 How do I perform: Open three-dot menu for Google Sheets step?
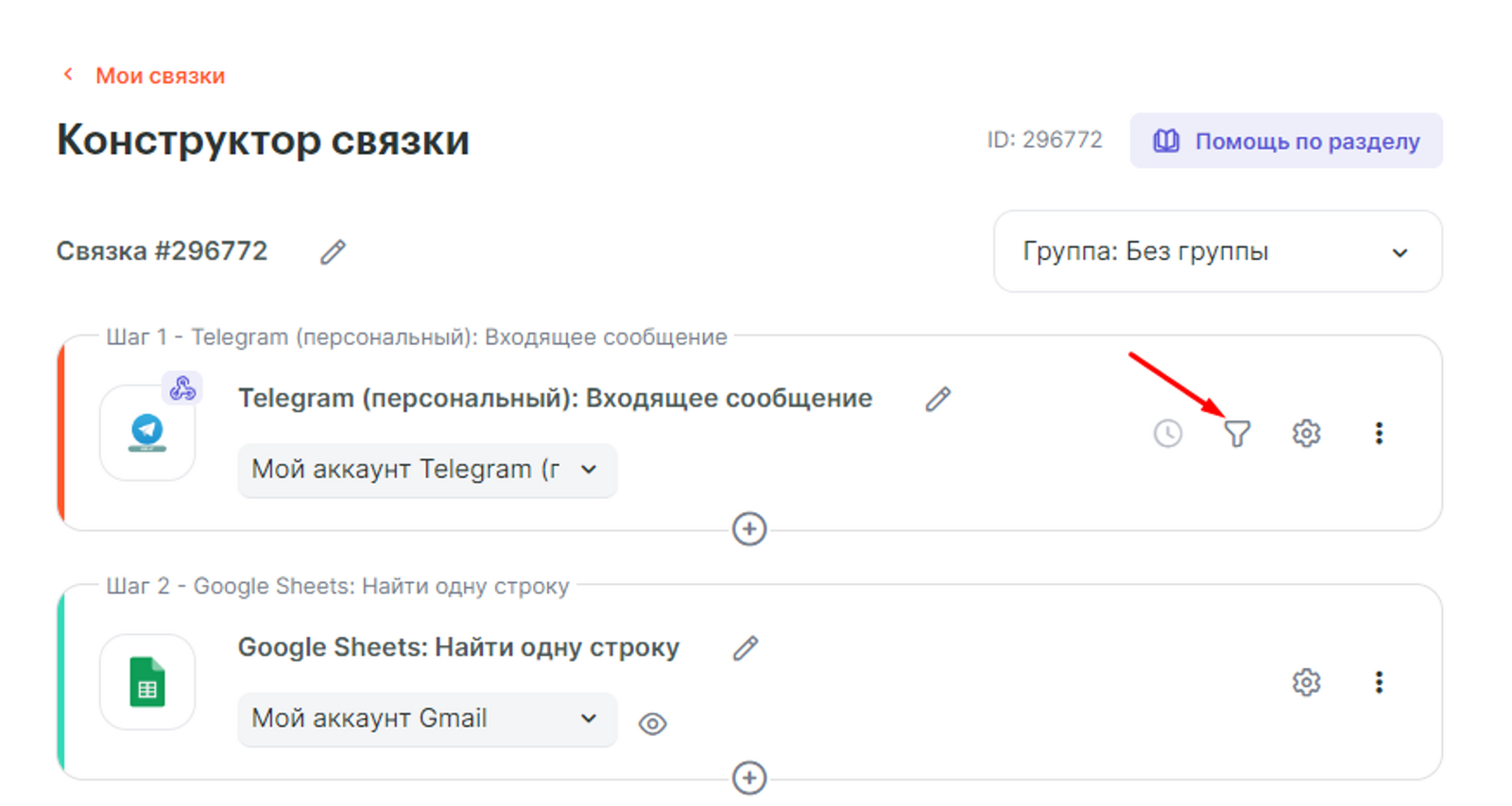click(x=1379, y=682)
